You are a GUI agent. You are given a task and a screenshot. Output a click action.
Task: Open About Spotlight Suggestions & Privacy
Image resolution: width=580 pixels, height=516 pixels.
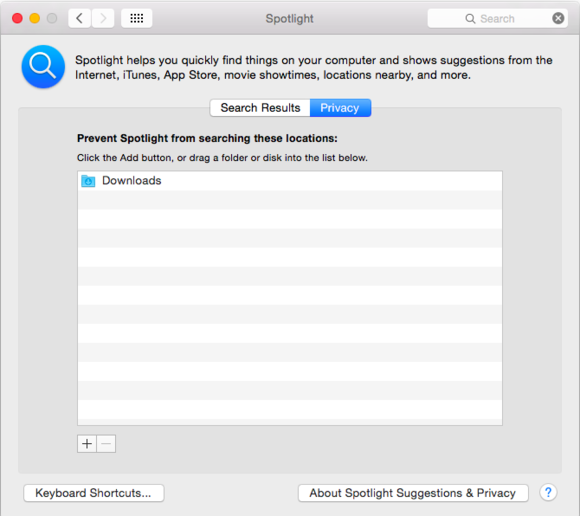(x=413, y=493)
